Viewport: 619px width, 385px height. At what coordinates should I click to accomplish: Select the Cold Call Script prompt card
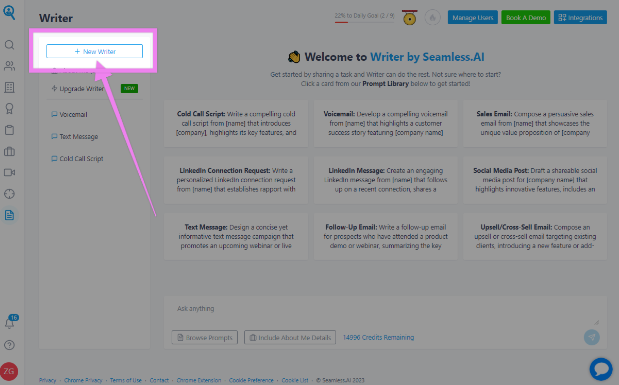coord(236,123)
